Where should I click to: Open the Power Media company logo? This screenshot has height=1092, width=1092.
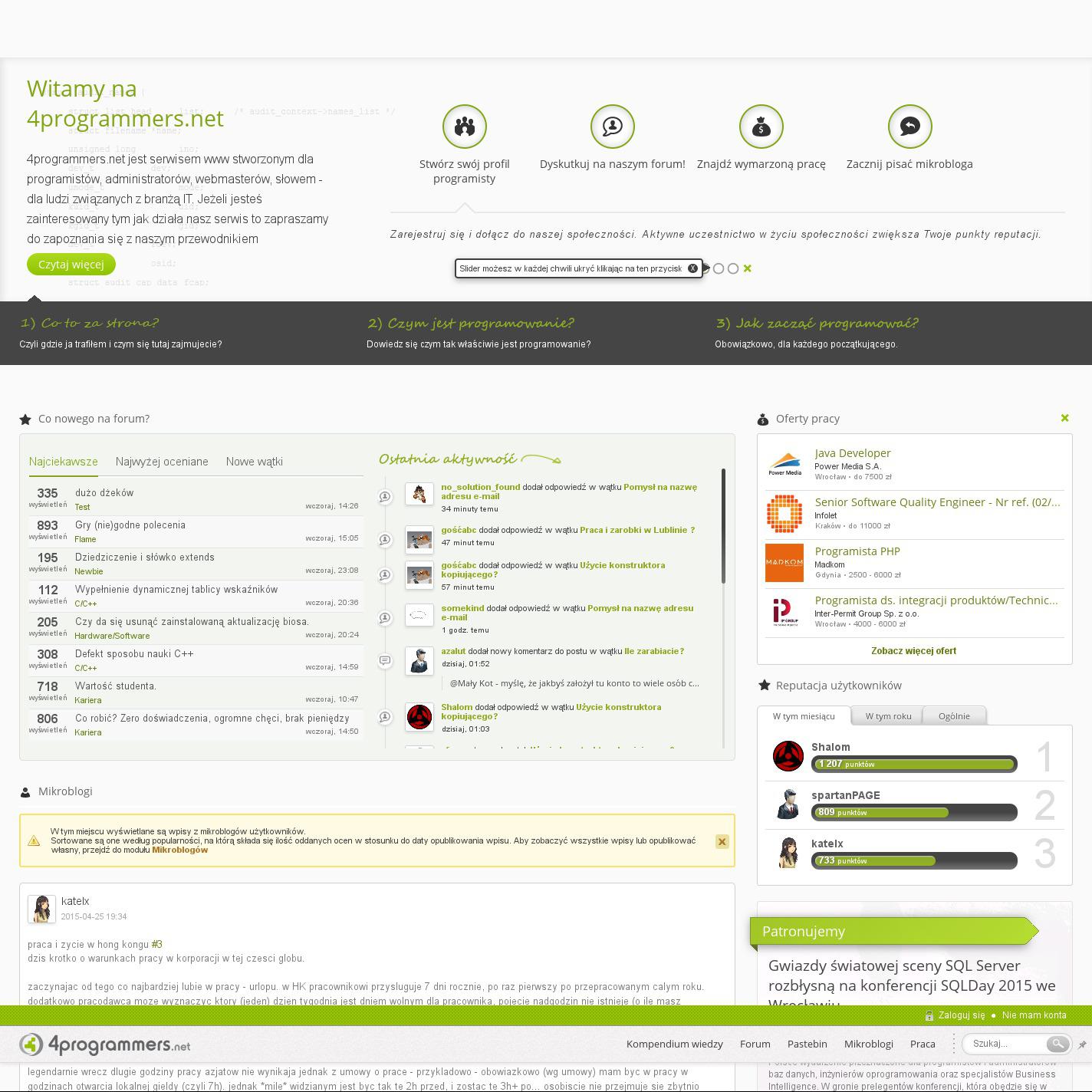coord(784,464)
